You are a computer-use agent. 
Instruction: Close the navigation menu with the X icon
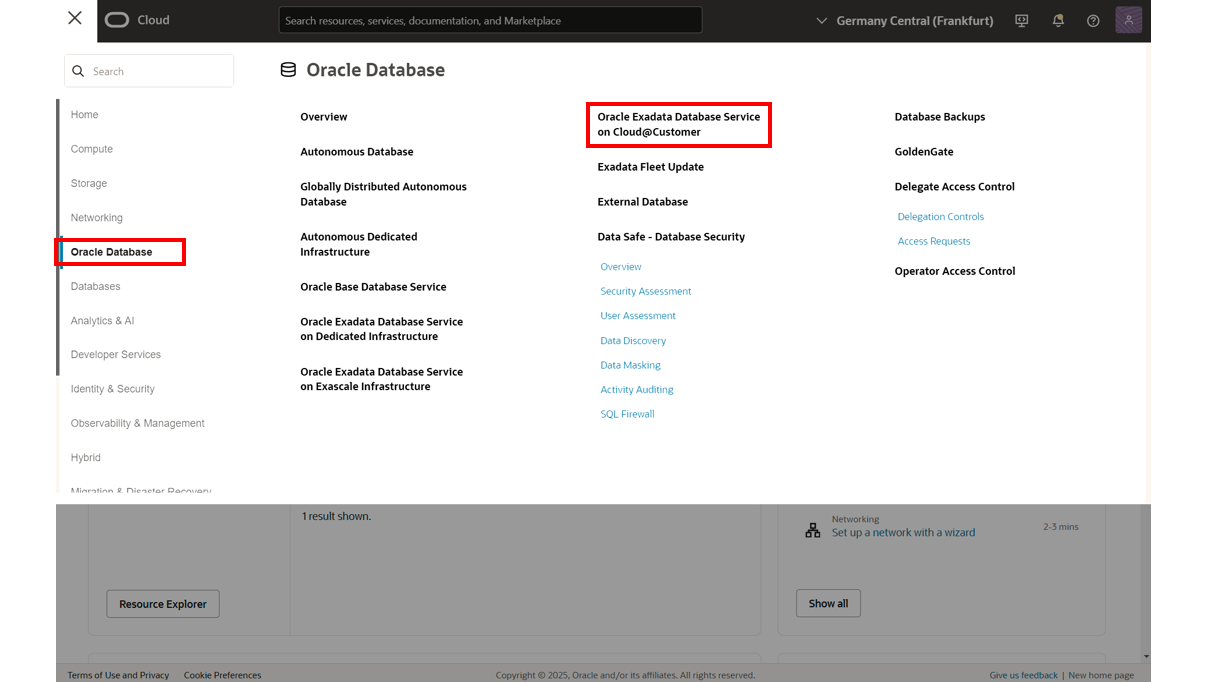75,18
